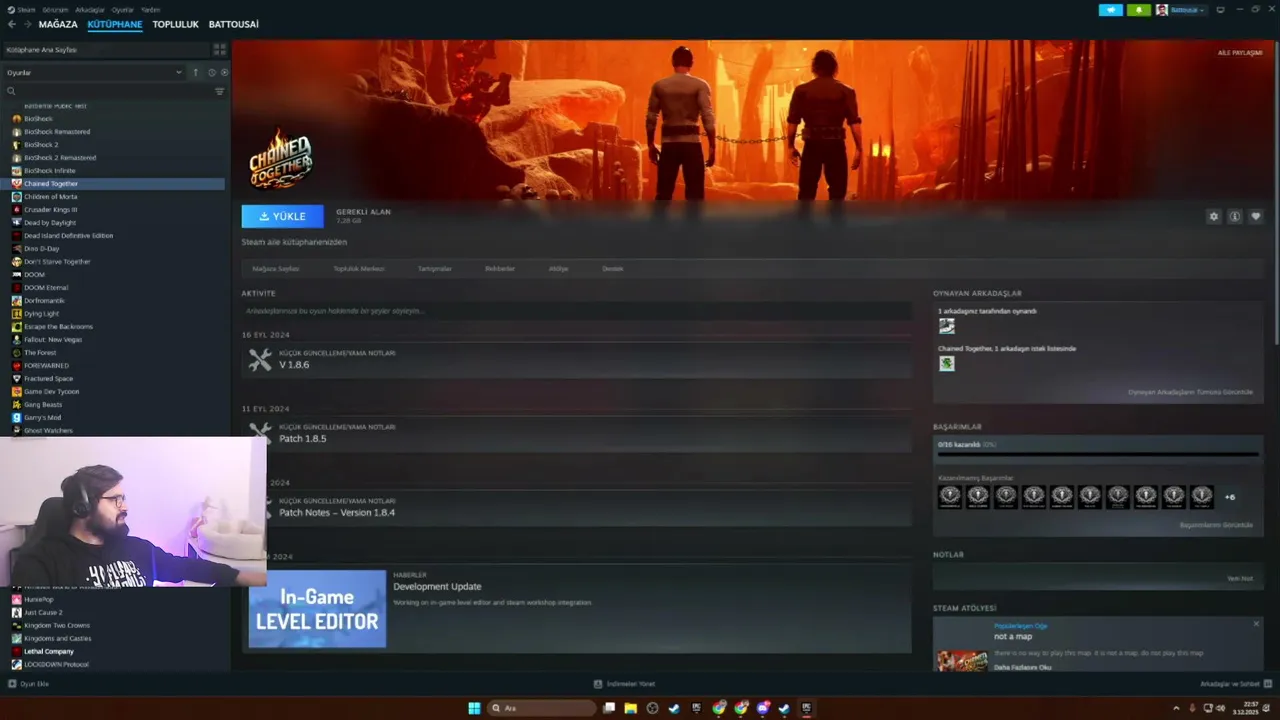Select Escape the Backrooms
The height and width of the screenshot is (720, 1280).
tap(58, 327)
